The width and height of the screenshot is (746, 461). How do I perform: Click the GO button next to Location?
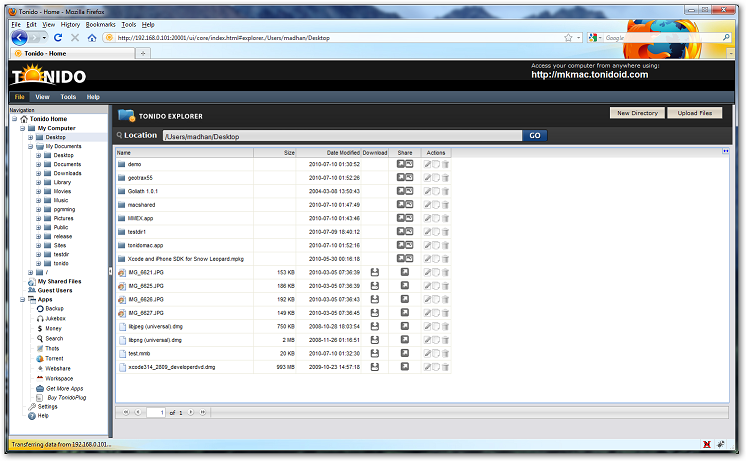(x=535, y=136)
